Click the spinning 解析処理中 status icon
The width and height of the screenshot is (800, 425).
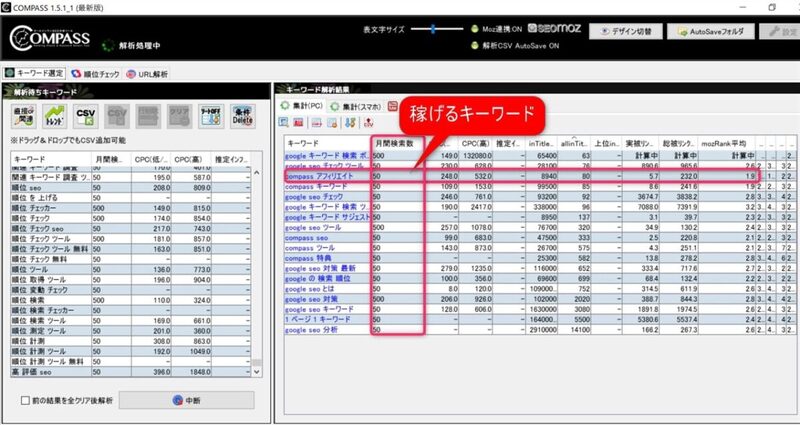[x=108, y=45]
